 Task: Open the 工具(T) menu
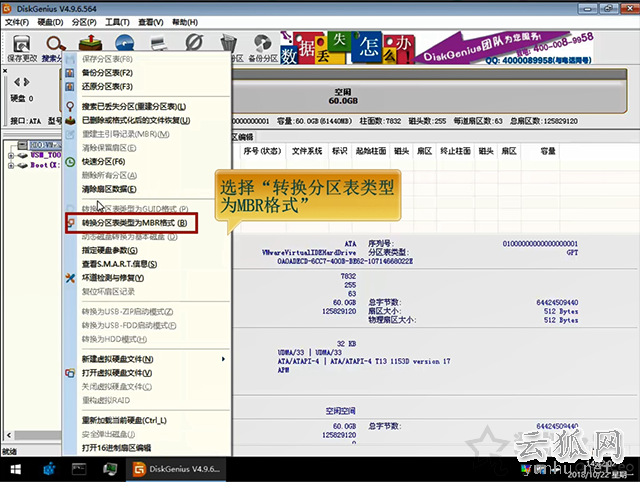[118, 22]
